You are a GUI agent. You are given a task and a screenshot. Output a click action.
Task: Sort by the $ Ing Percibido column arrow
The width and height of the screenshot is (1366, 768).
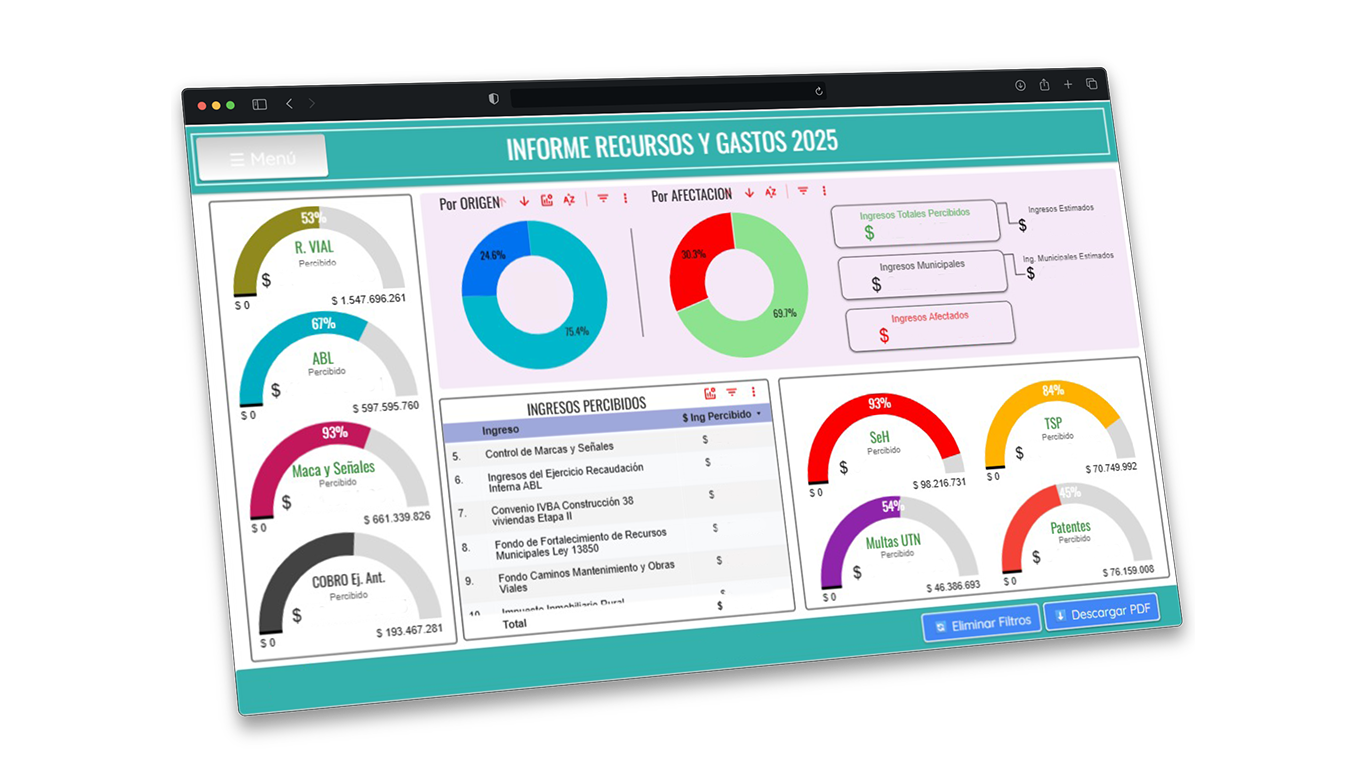point(759,414)
